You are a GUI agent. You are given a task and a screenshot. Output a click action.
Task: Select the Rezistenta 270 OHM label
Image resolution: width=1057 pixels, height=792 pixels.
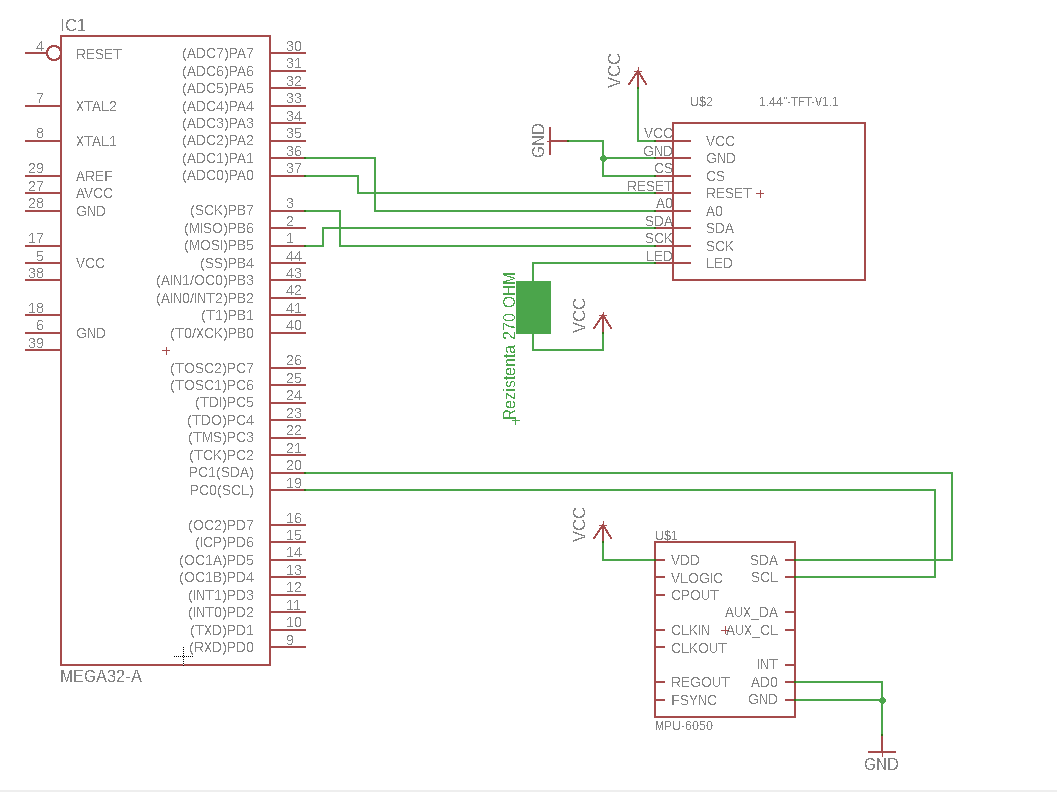coord(510,346)
